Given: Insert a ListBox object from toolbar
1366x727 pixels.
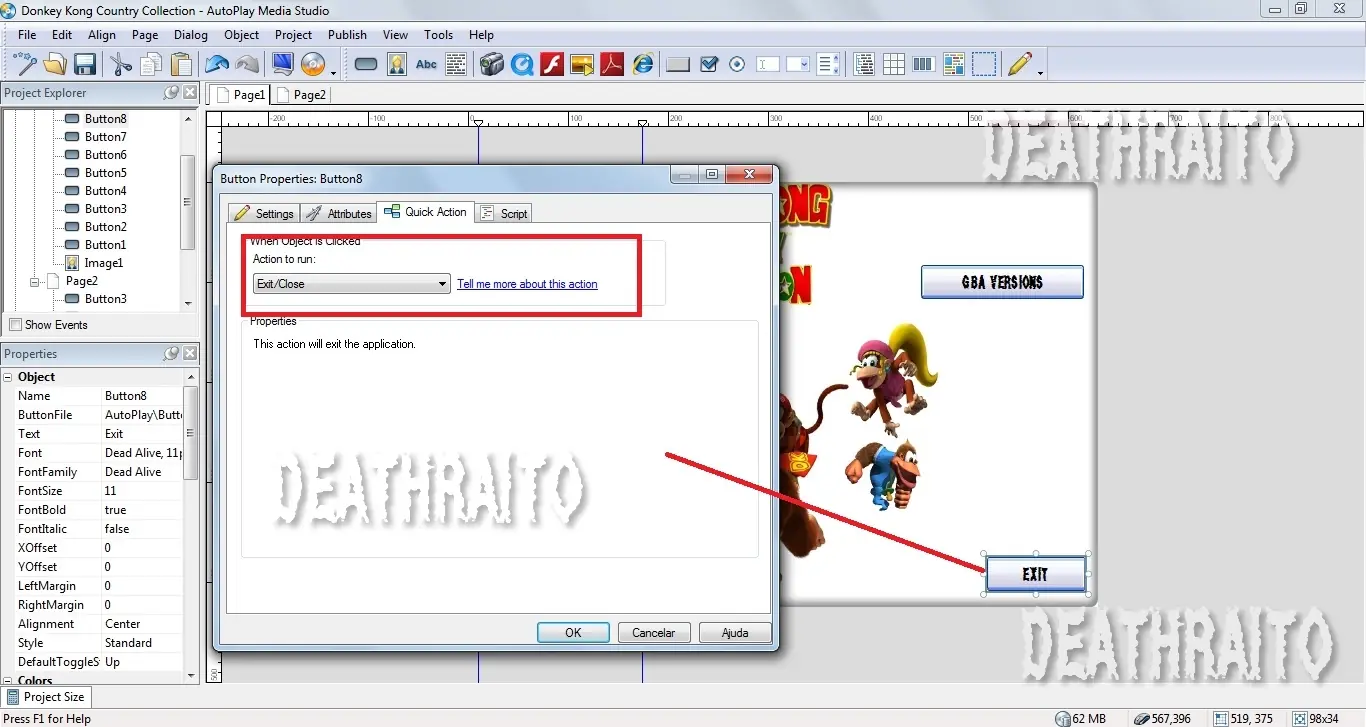Looking at the screenshot, I should (x=828, y=64).
